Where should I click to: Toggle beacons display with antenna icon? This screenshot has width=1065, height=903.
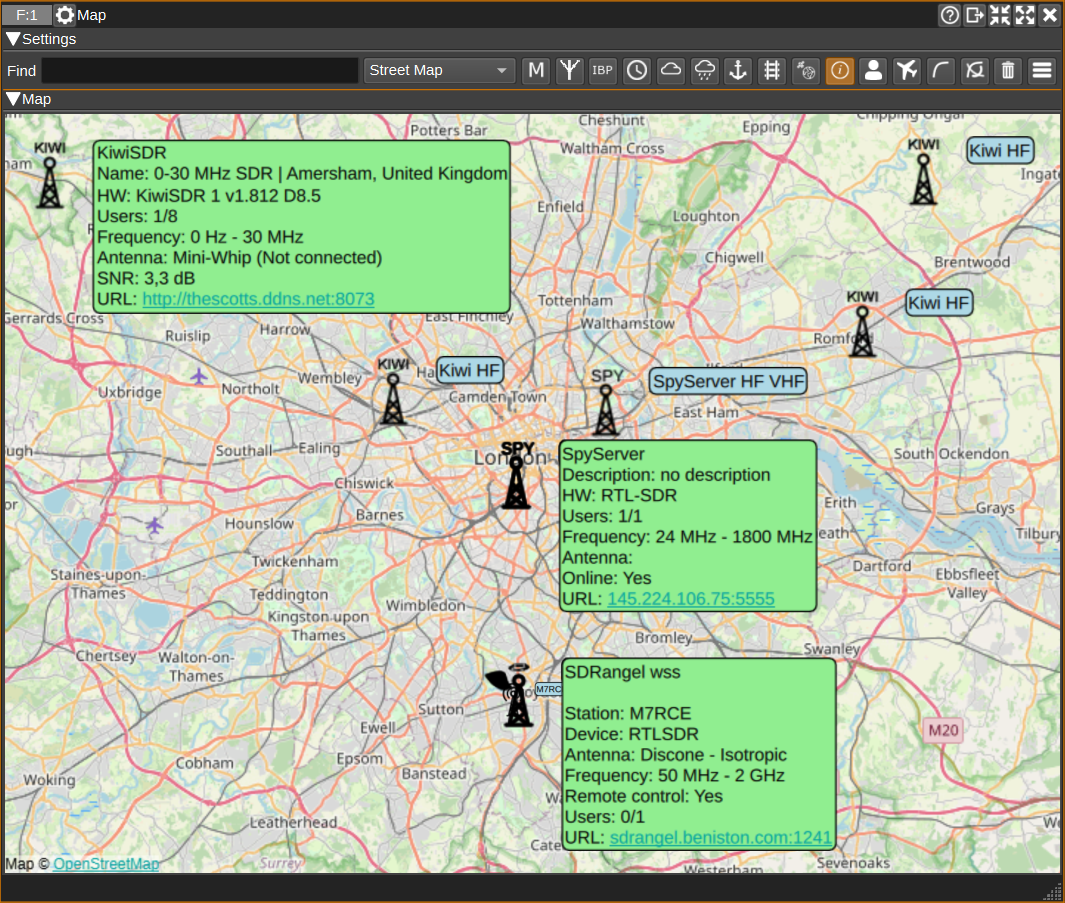tap(569, 71)
